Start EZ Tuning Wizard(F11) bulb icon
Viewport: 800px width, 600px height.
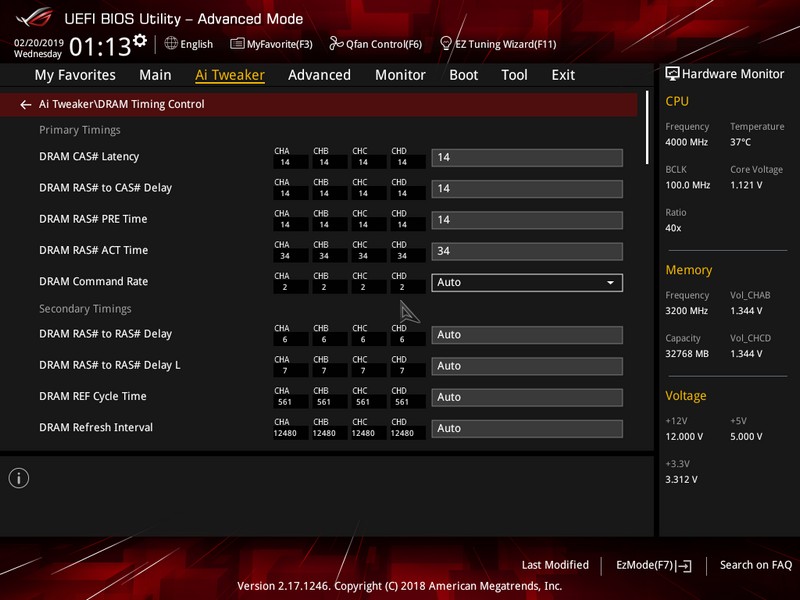point(446,44)
